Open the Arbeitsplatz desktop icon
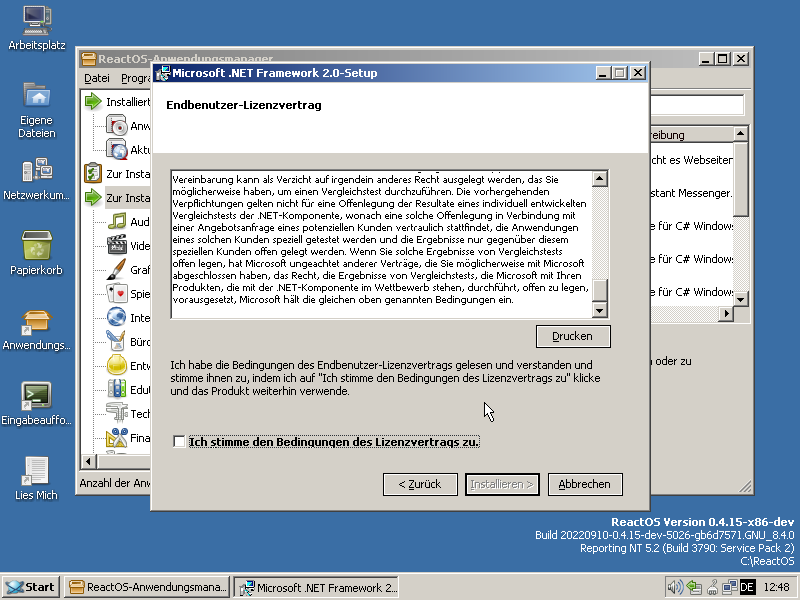 37,20
